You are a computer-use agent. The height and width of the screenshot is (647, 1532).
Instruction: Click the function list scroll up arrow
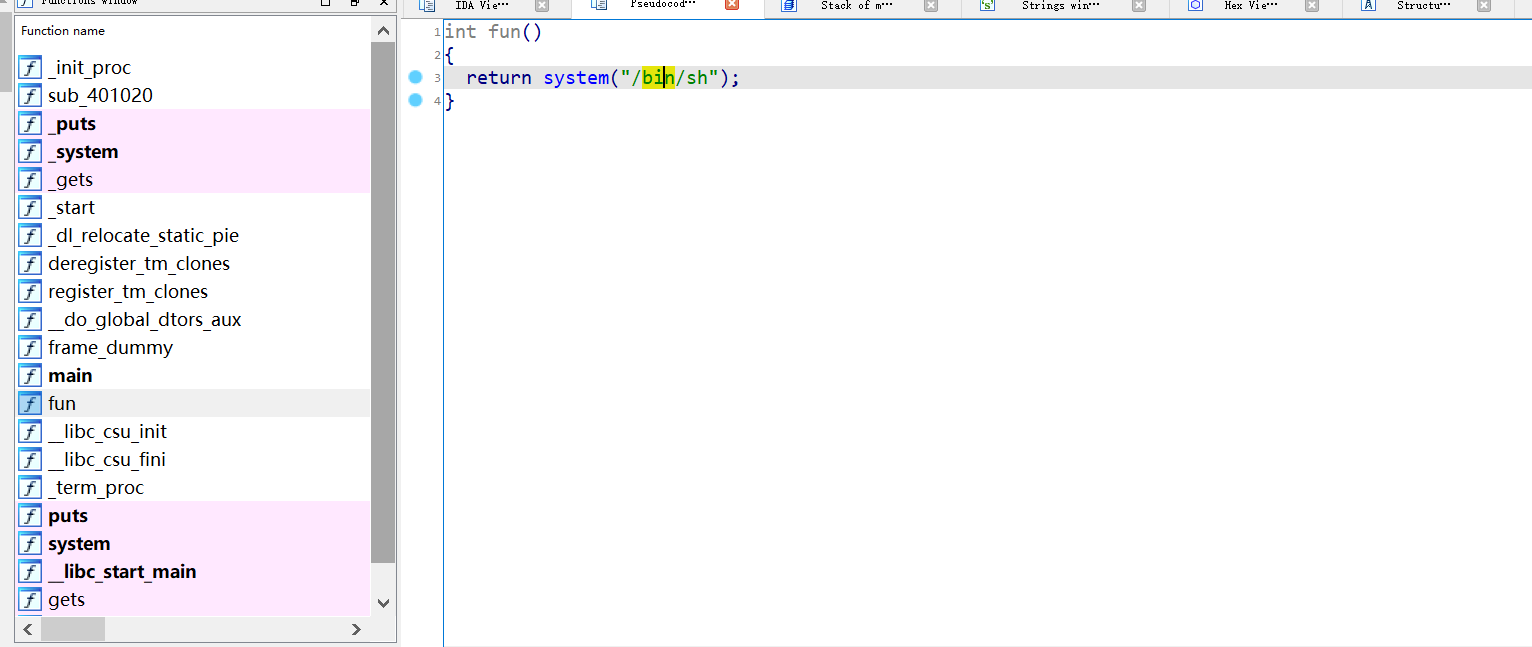[383, 31]
